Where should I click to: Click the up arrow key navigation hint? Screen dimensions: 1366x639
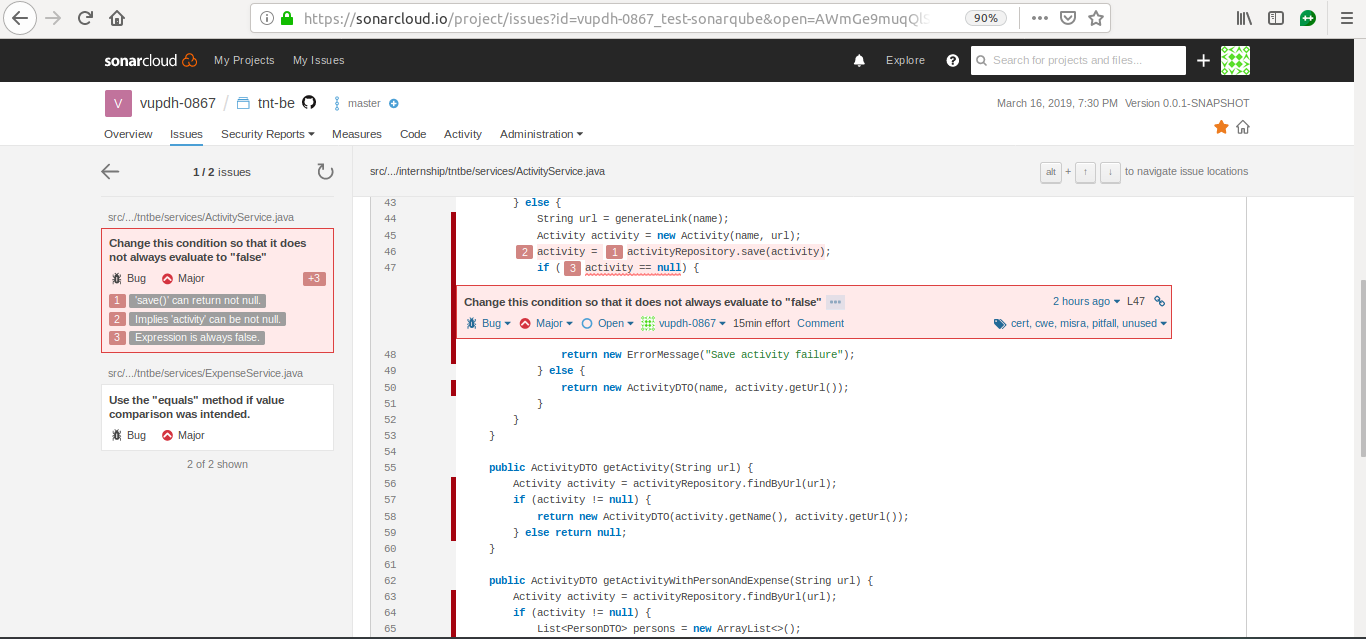point(1086,172)
